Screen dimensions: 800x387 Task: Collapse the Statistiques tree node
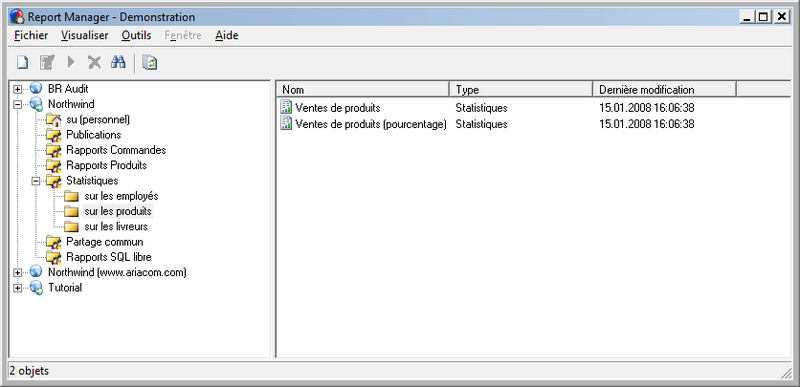coord(36,181)
